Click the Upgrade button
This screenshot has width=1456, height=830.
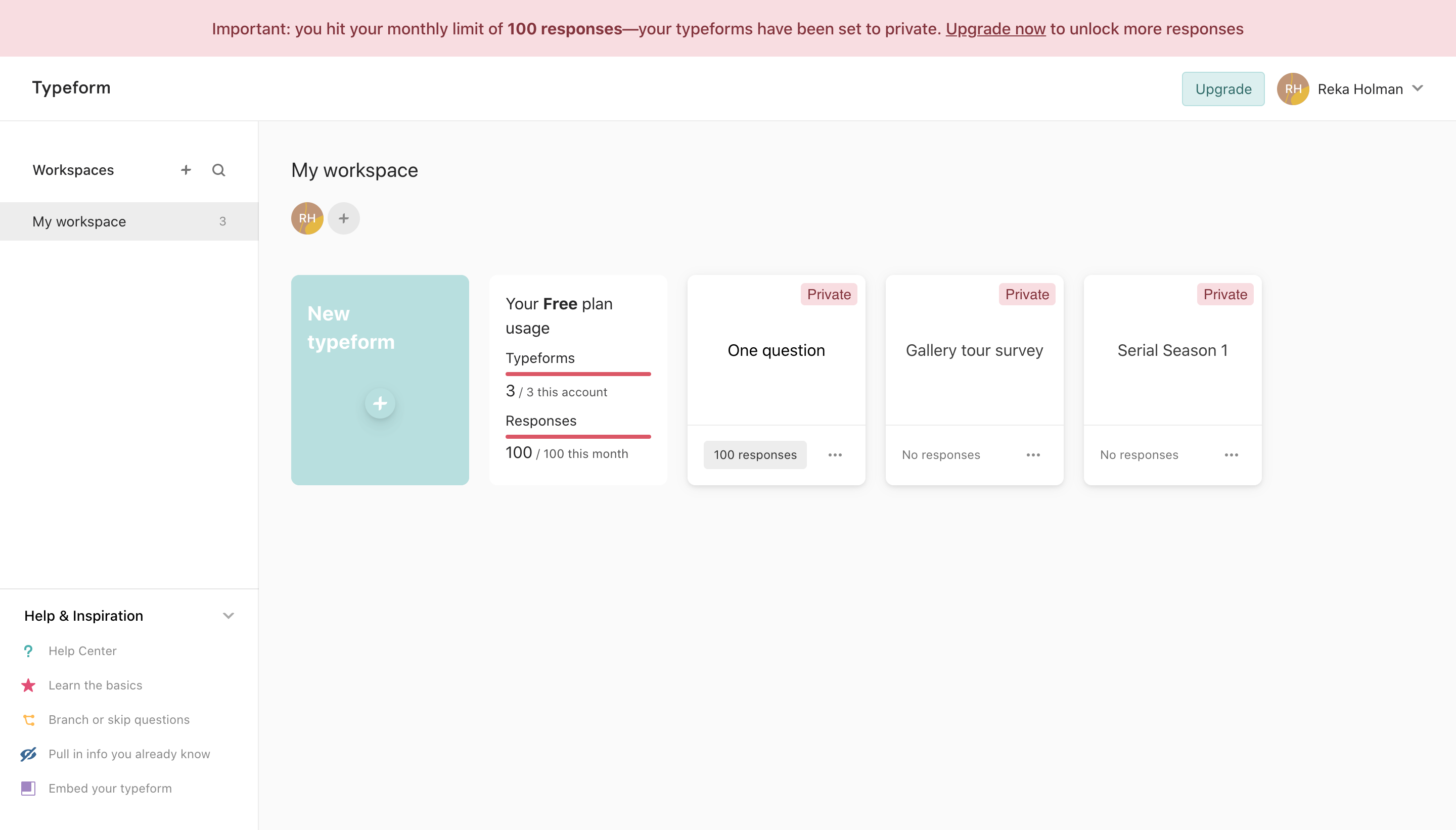[1223, 89]
